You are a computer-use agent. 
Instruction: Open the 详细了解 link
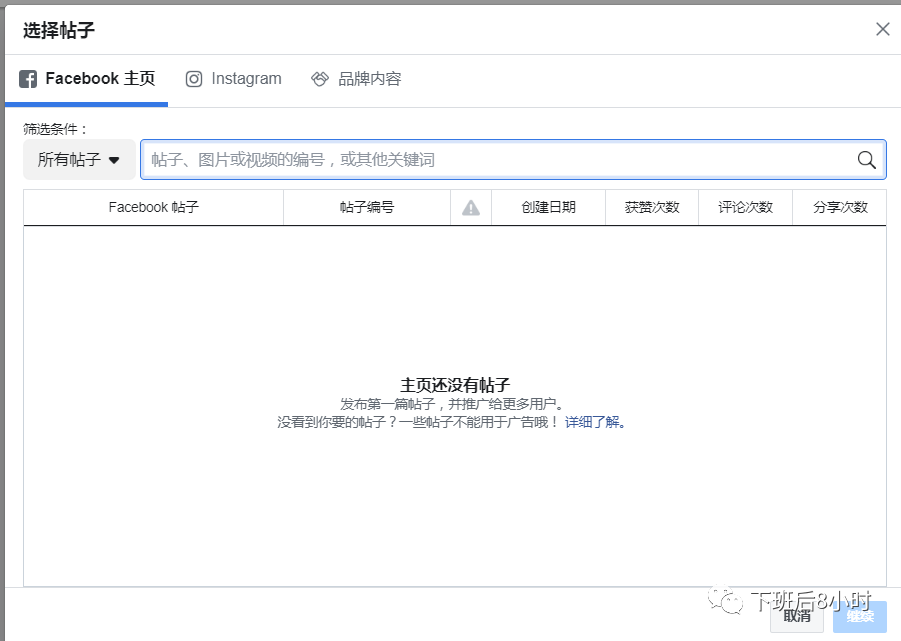(595, 422)
